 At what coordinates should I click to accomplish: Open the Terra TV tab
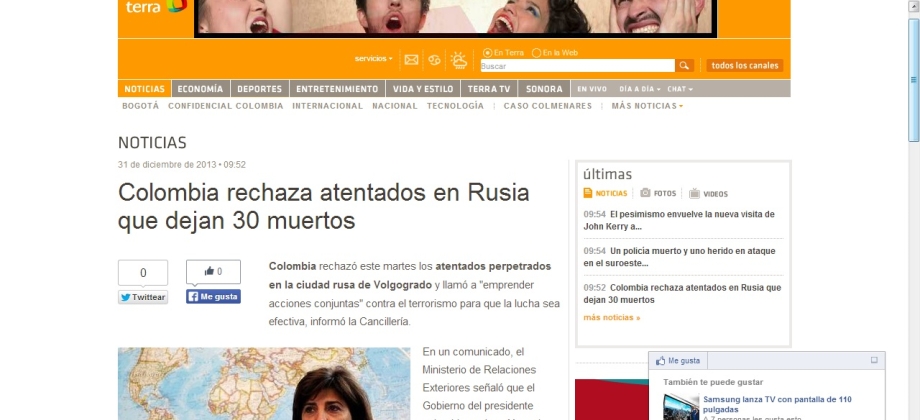coord(489,89)
